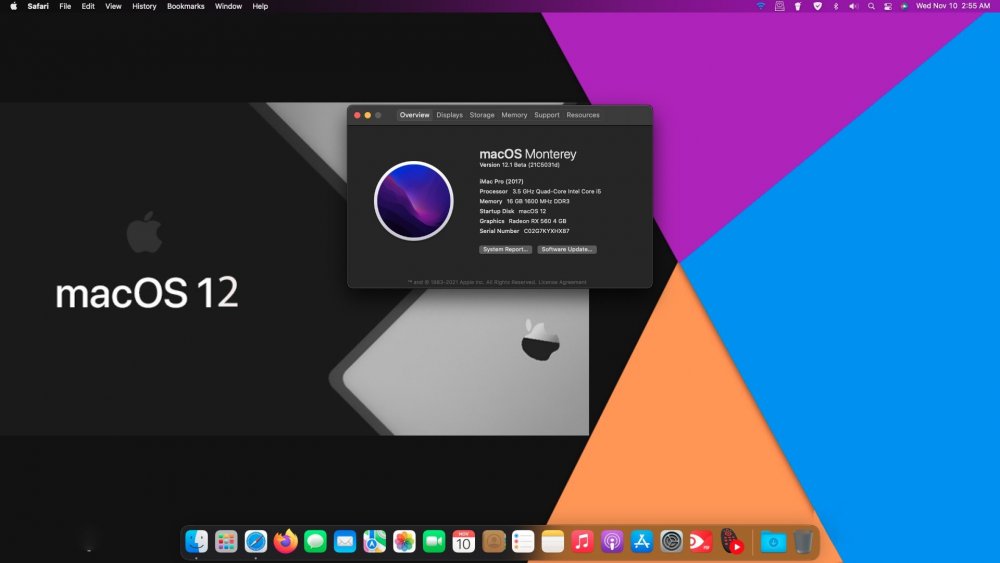Click the 16 GB 1600 MHz DDR3 text
The image size is (1000, 563).
(x=538, y=201)
